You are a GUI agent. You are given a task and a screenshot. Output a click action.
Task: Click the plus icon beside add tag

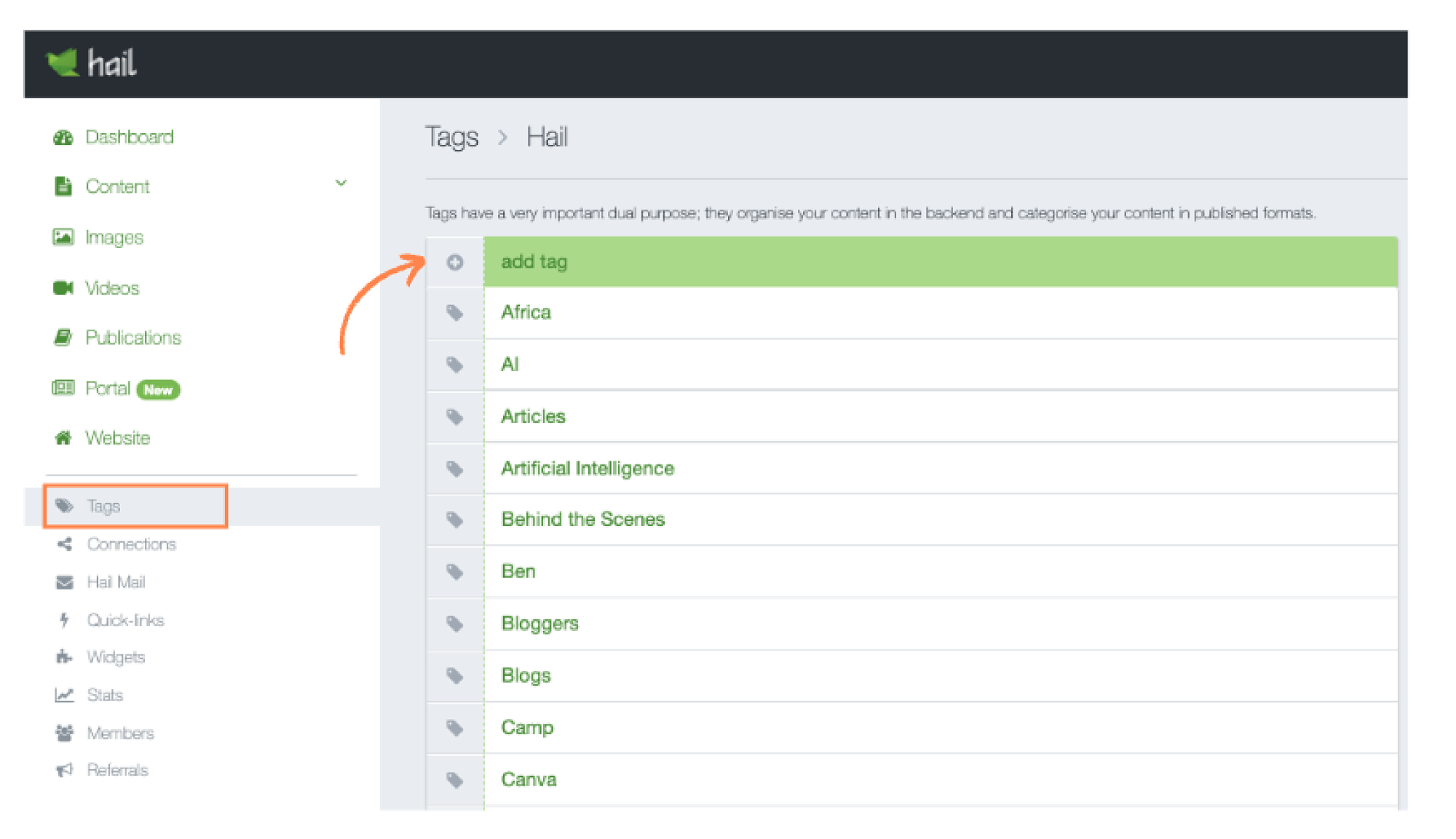(455, 262)
